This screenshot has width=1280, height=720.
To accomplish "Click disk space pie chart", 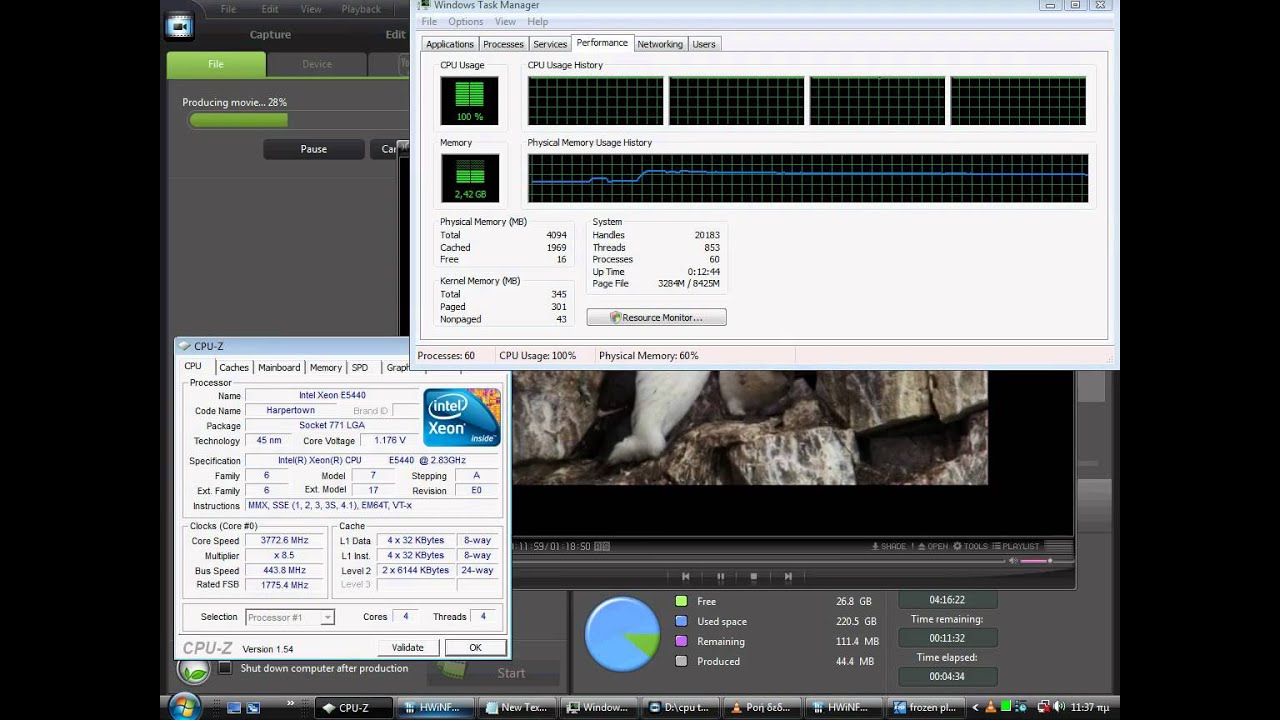I will pyautogui.click(x=622, y=635).
